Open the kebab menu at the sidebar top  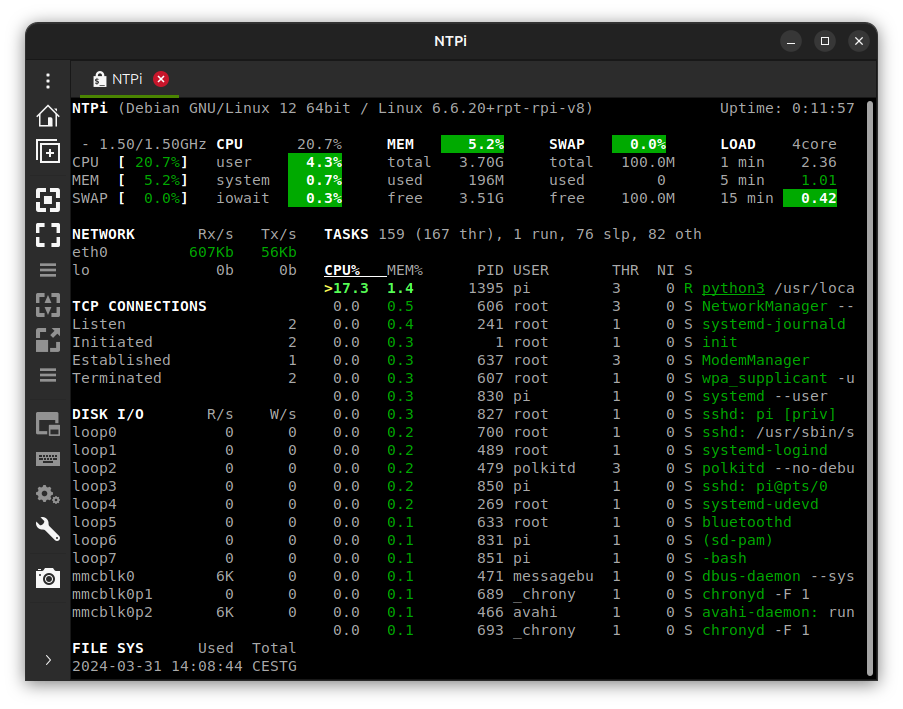(47, 80)
